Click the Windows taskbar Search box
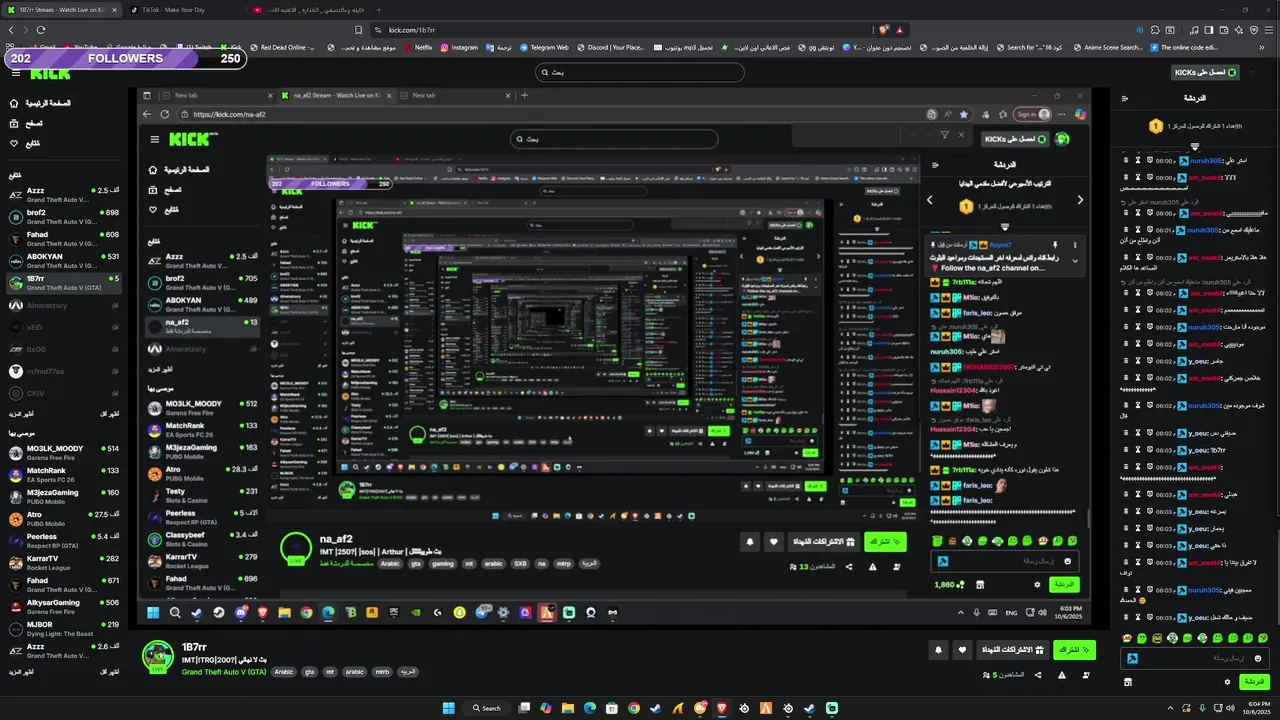 [x=485, y=708]
